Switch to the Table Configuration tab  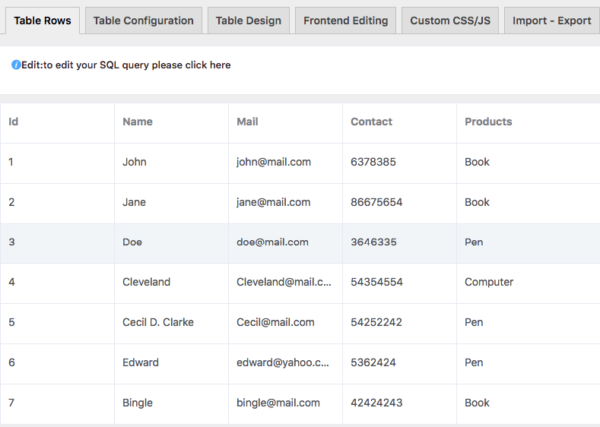[x=144, y=21]
